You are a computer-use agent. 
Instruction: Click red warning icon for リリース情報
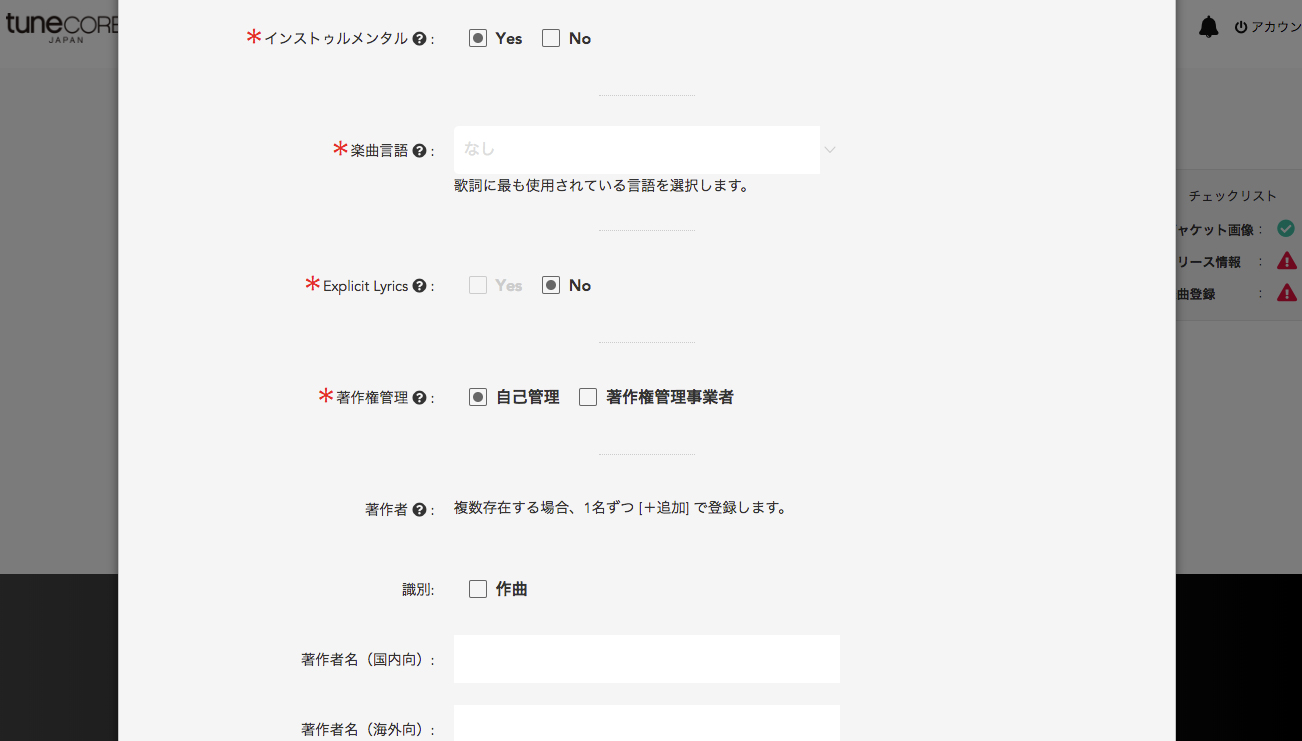click(1286, 261)
